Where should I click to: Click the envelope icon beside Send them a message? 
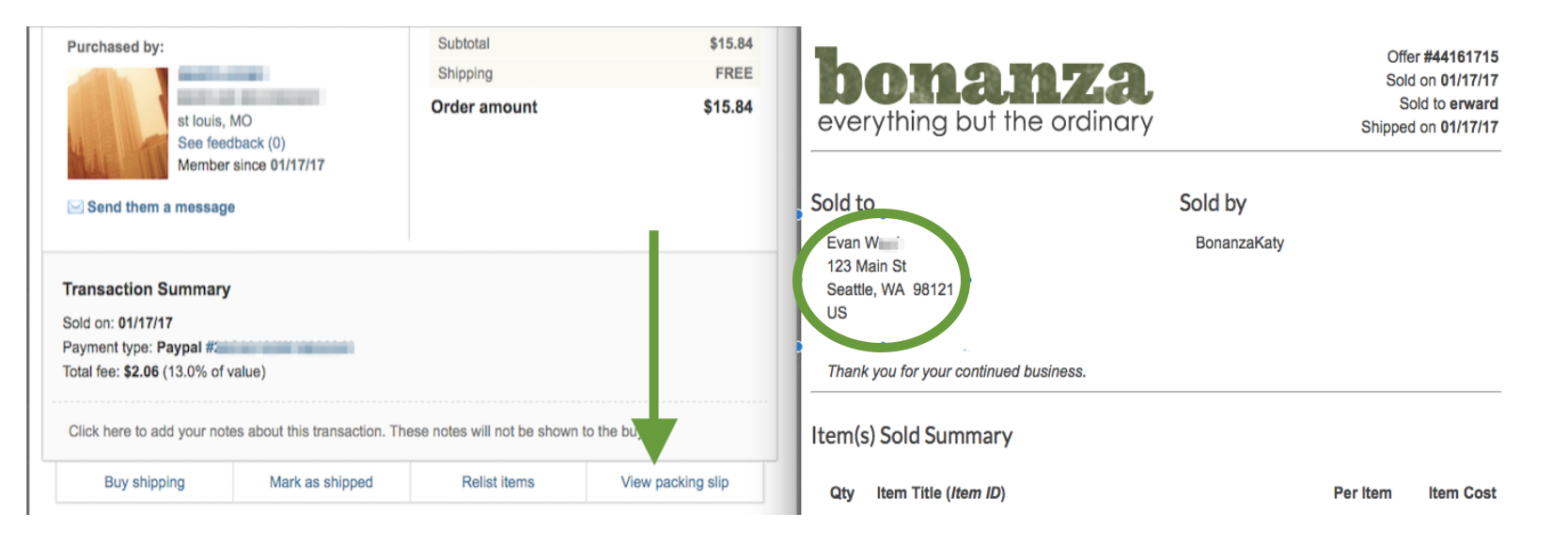75,207
